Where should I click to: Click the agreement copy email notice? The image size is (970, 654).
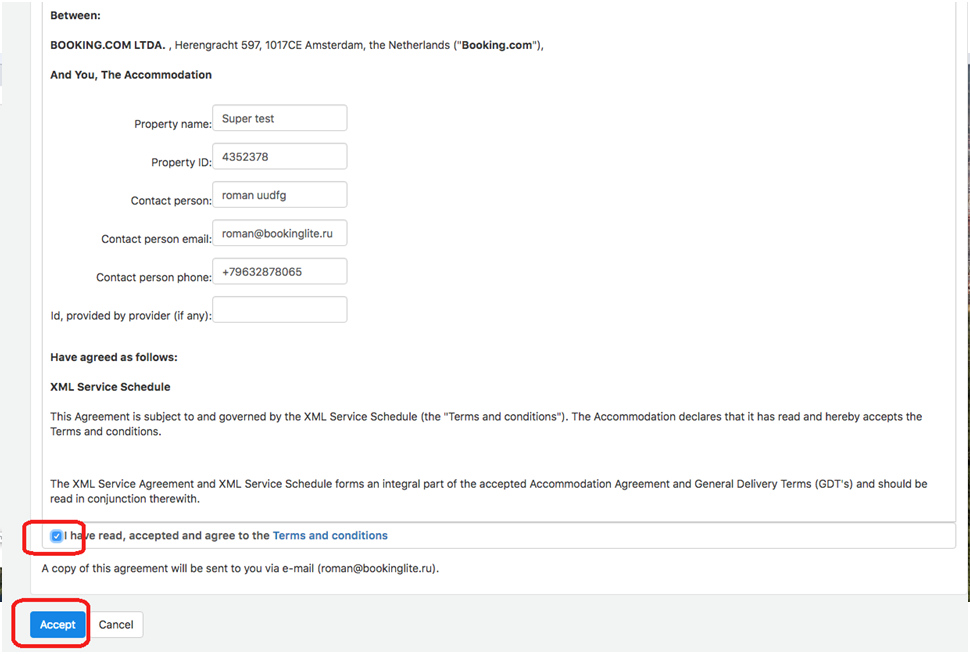240,569
